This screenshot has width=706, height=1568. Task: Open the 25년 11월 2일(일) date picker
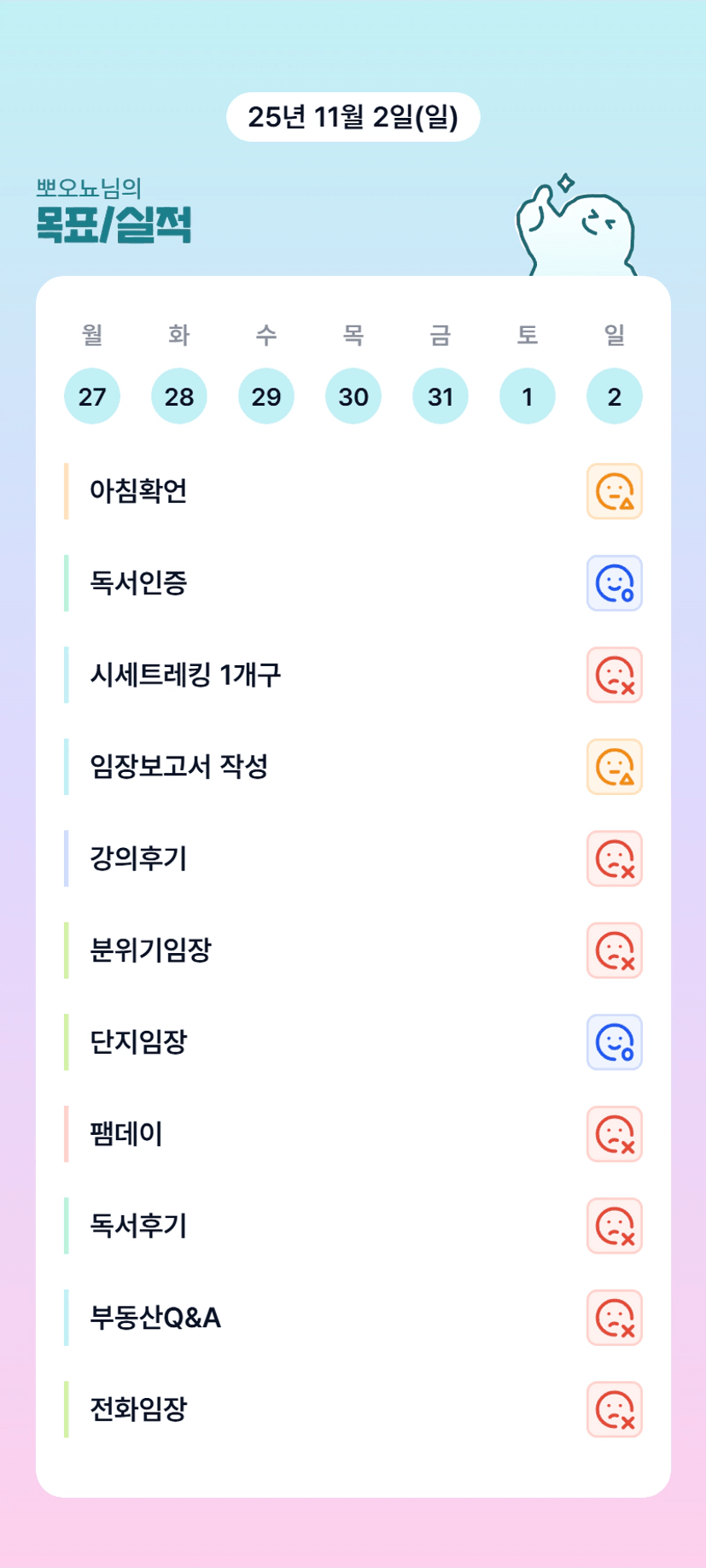[x=353, y=117]
